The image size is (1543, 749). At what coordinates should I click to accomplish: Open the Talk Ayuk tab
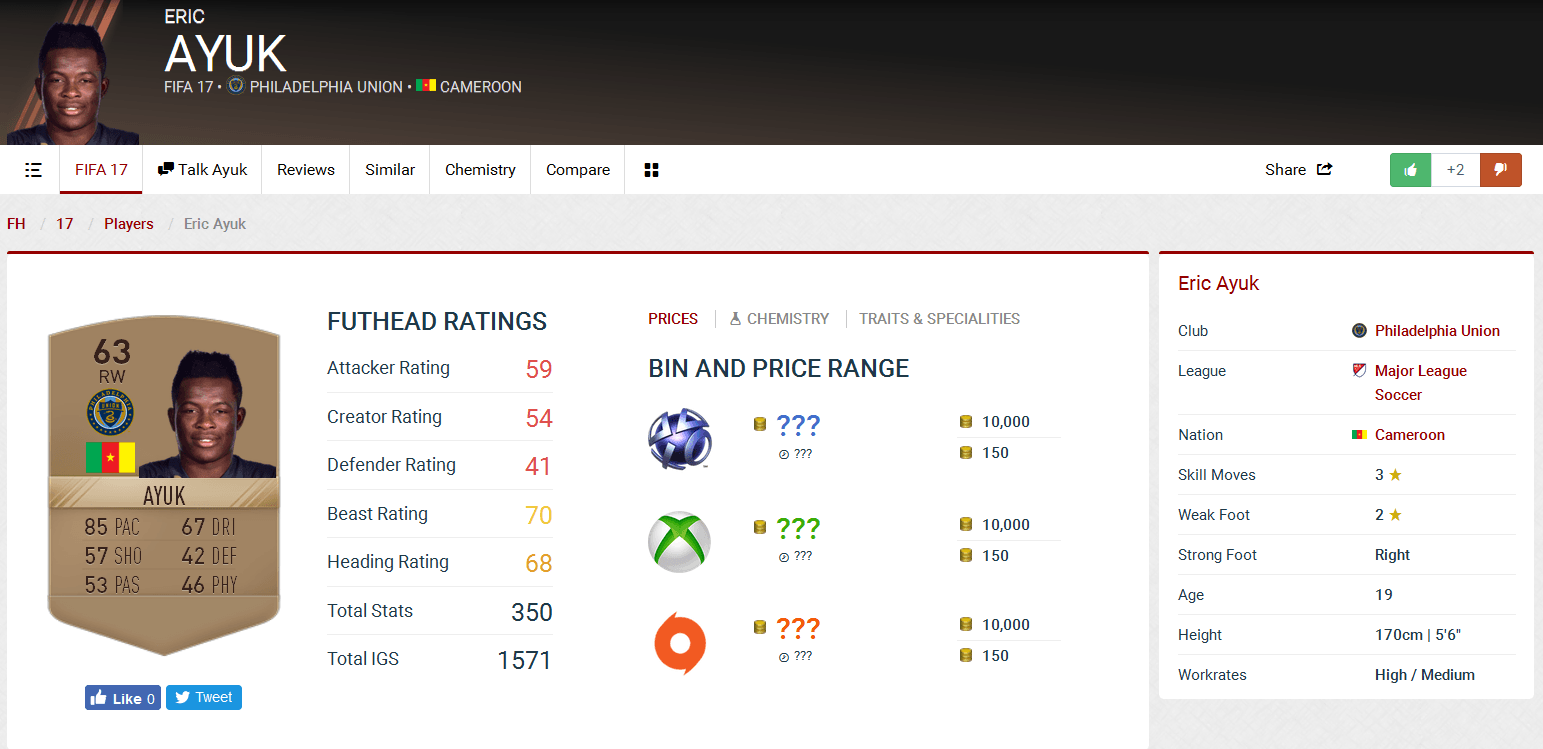tap(202, 170)
